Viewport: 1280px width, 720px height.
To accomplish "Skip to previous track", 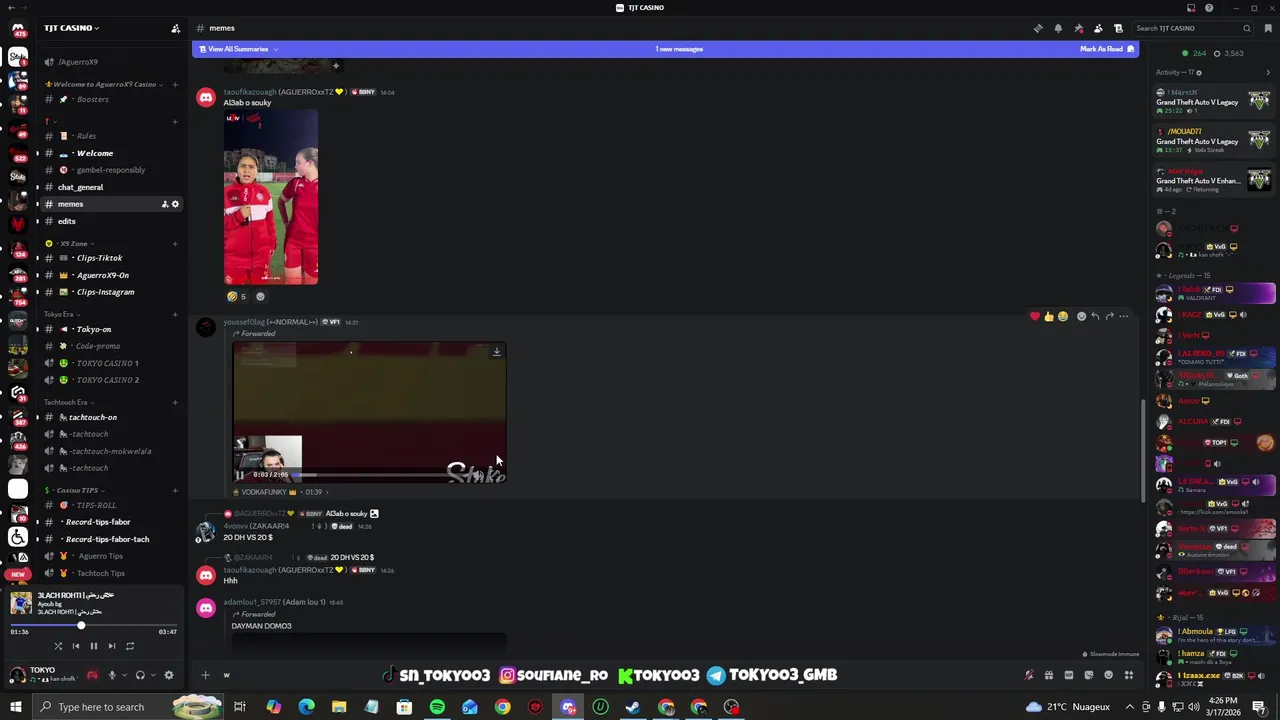I will click(76, 646).
